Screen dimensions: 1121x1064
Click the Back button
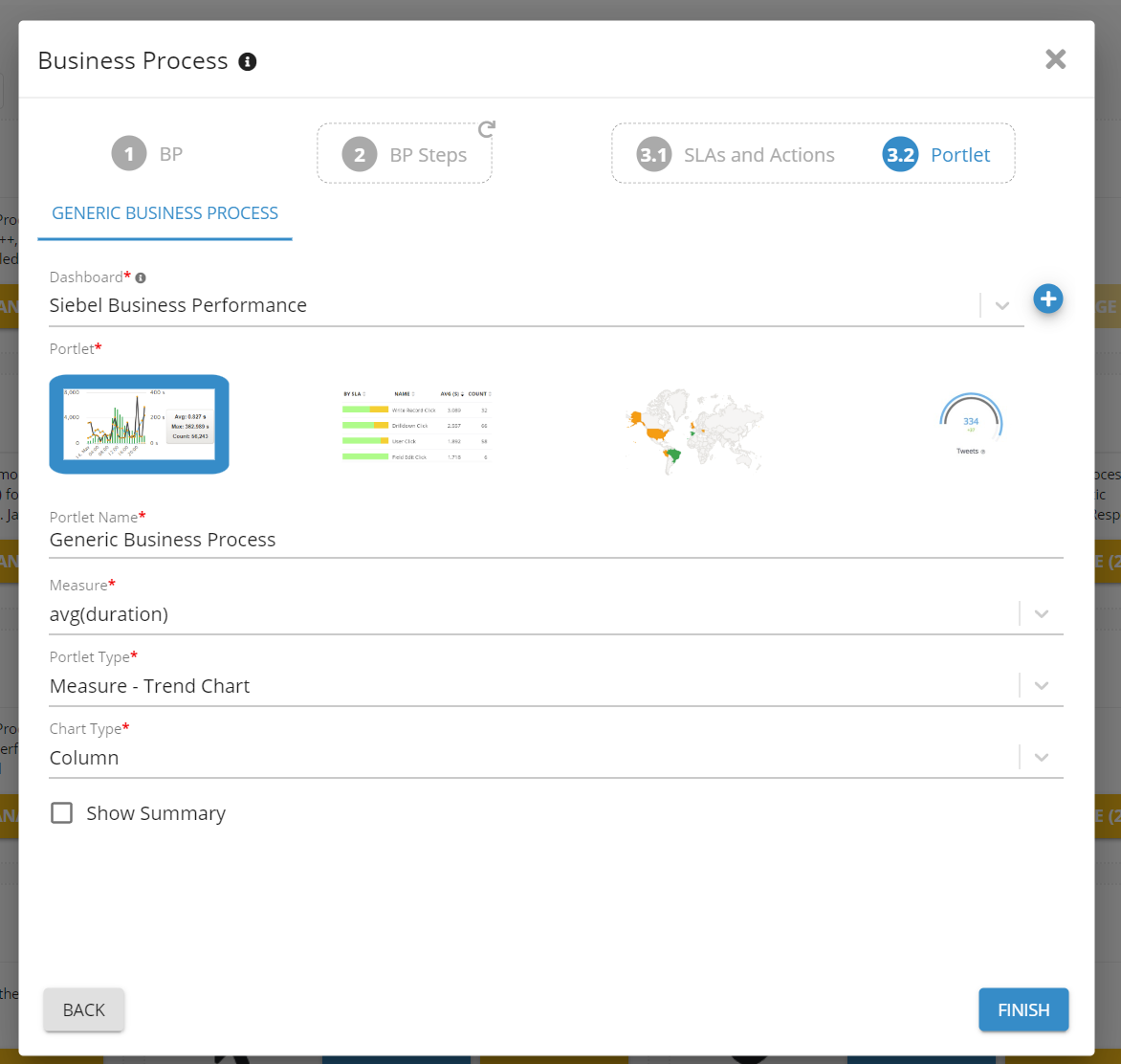point(84,1010)
